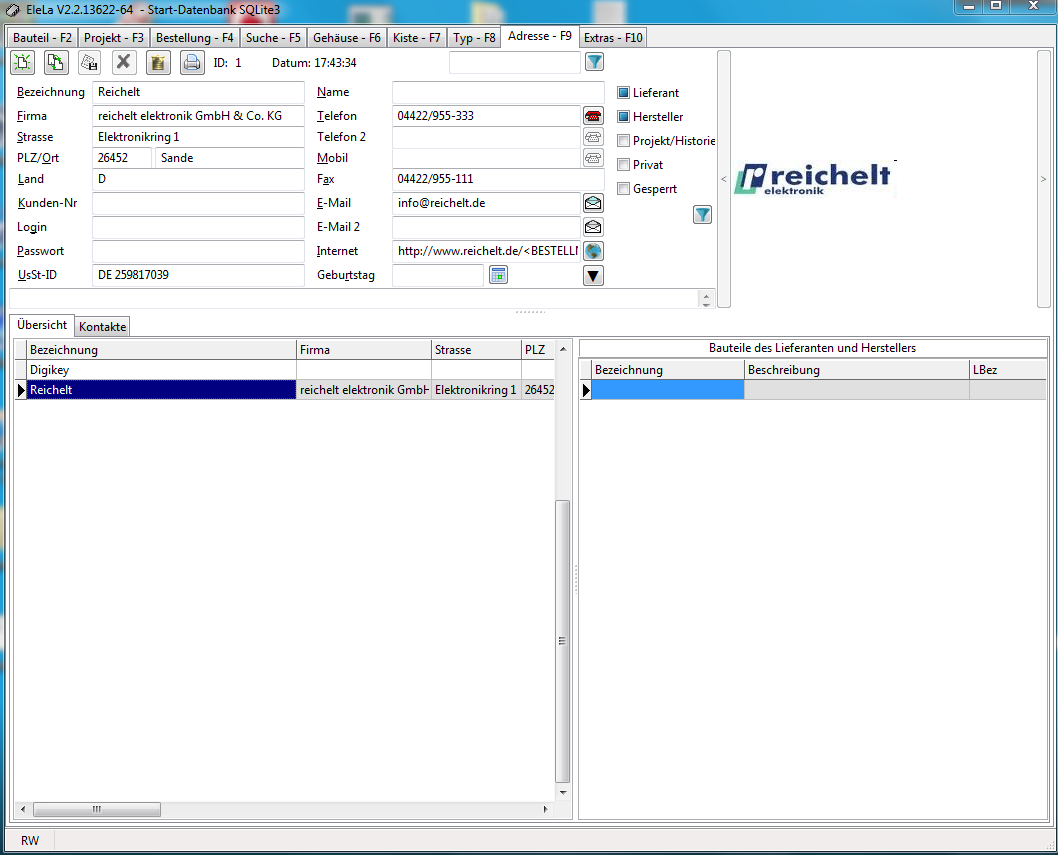
Task: Sort the address list by the Firma column
Action: [x=364, y=350]
